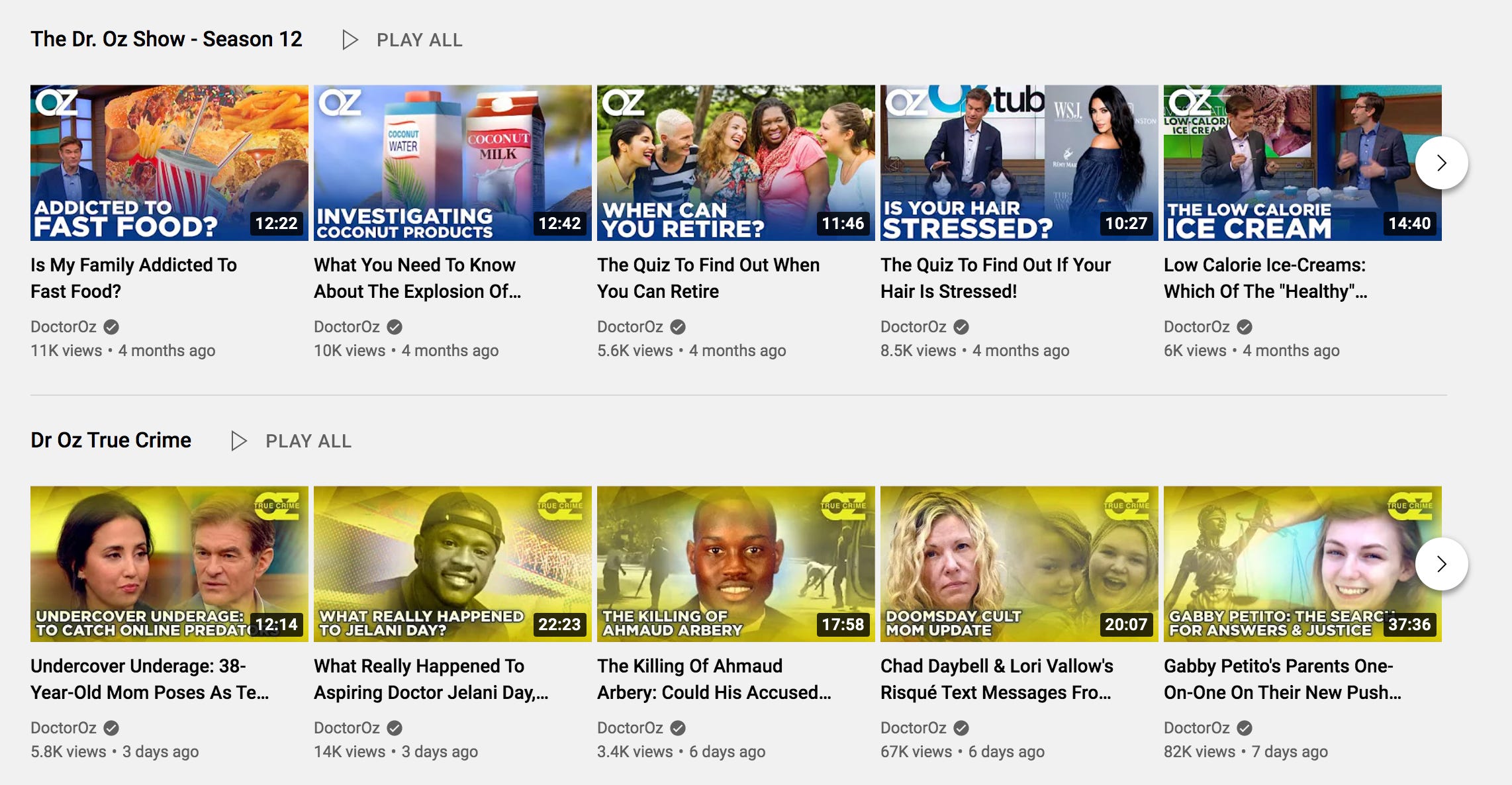Screen dimensions: 1512x785
Task: Click PLAY ALL text for Season 12
Action: (x=420, y=40)
